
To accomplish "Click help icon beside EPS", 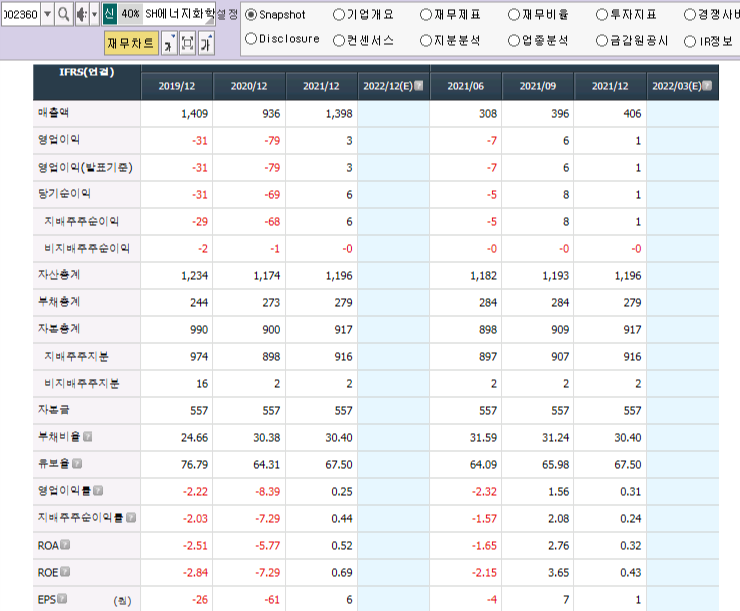I will coord(62,599).
